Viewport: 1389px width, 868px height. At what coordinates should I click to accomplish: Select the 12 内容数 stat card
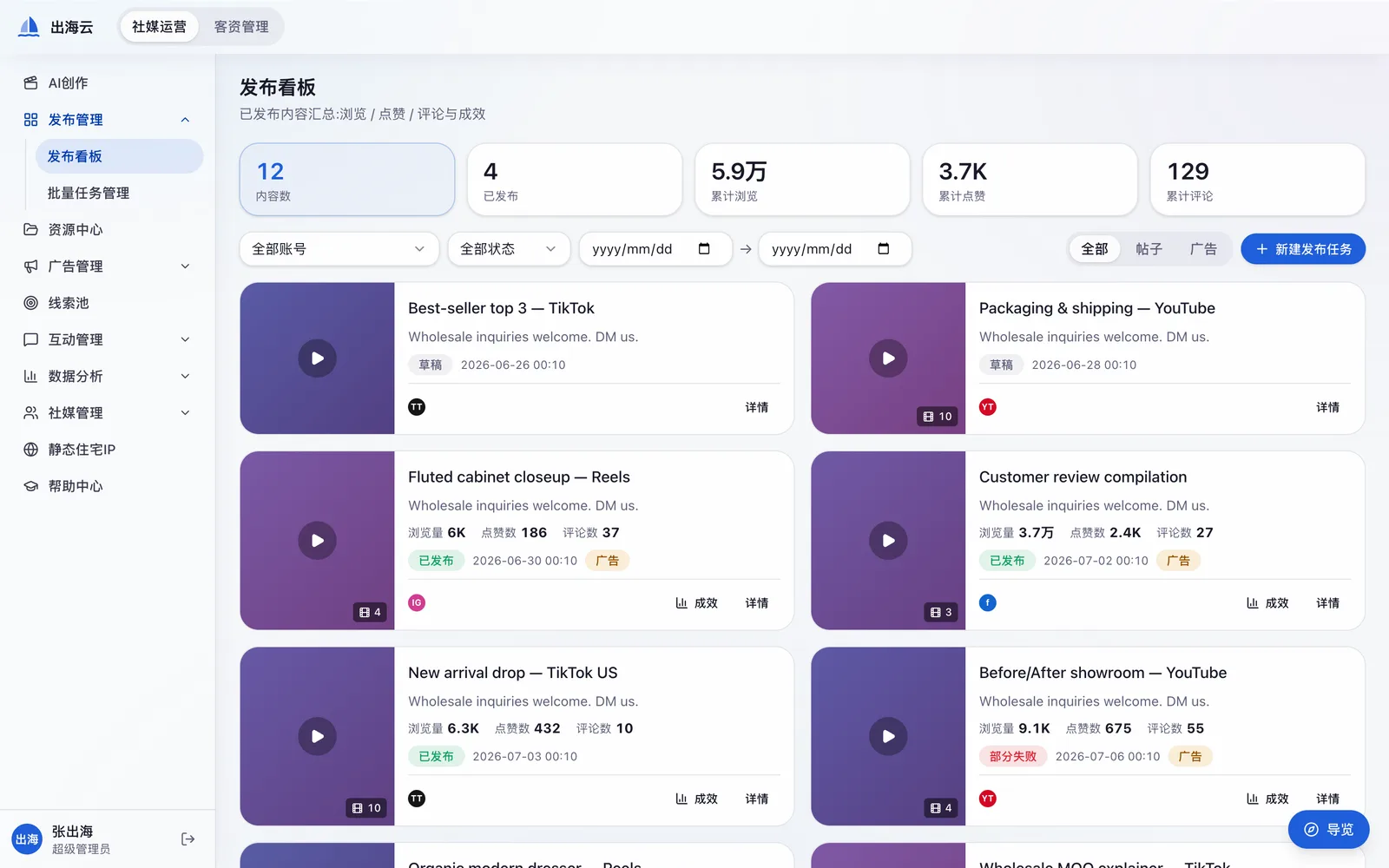[347, 180]
